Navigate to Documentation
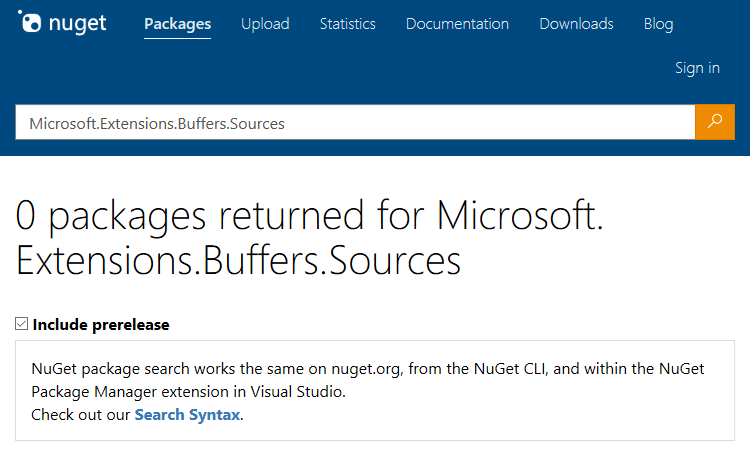This screenshot has height=455, width=750. (457, 24)
